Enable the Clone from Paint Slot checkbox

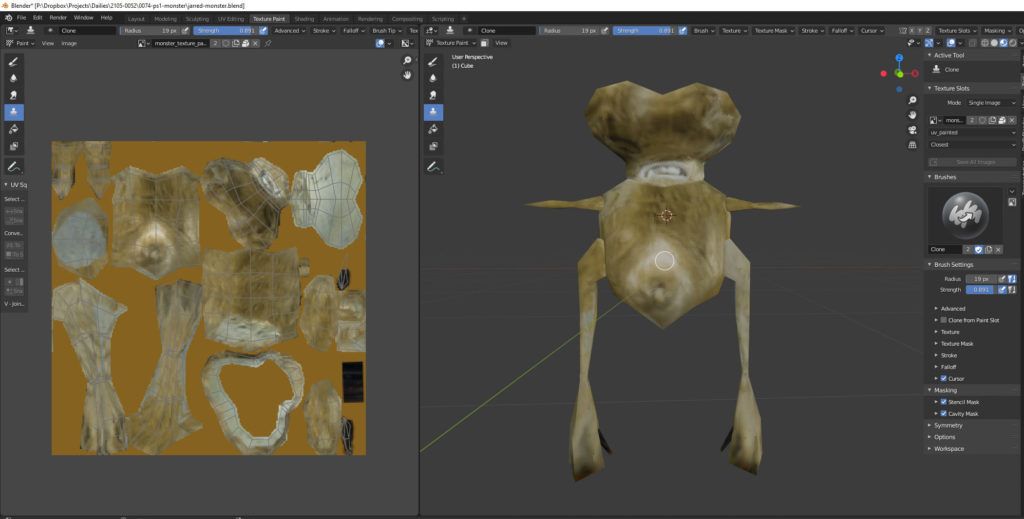tap(944, 320)
